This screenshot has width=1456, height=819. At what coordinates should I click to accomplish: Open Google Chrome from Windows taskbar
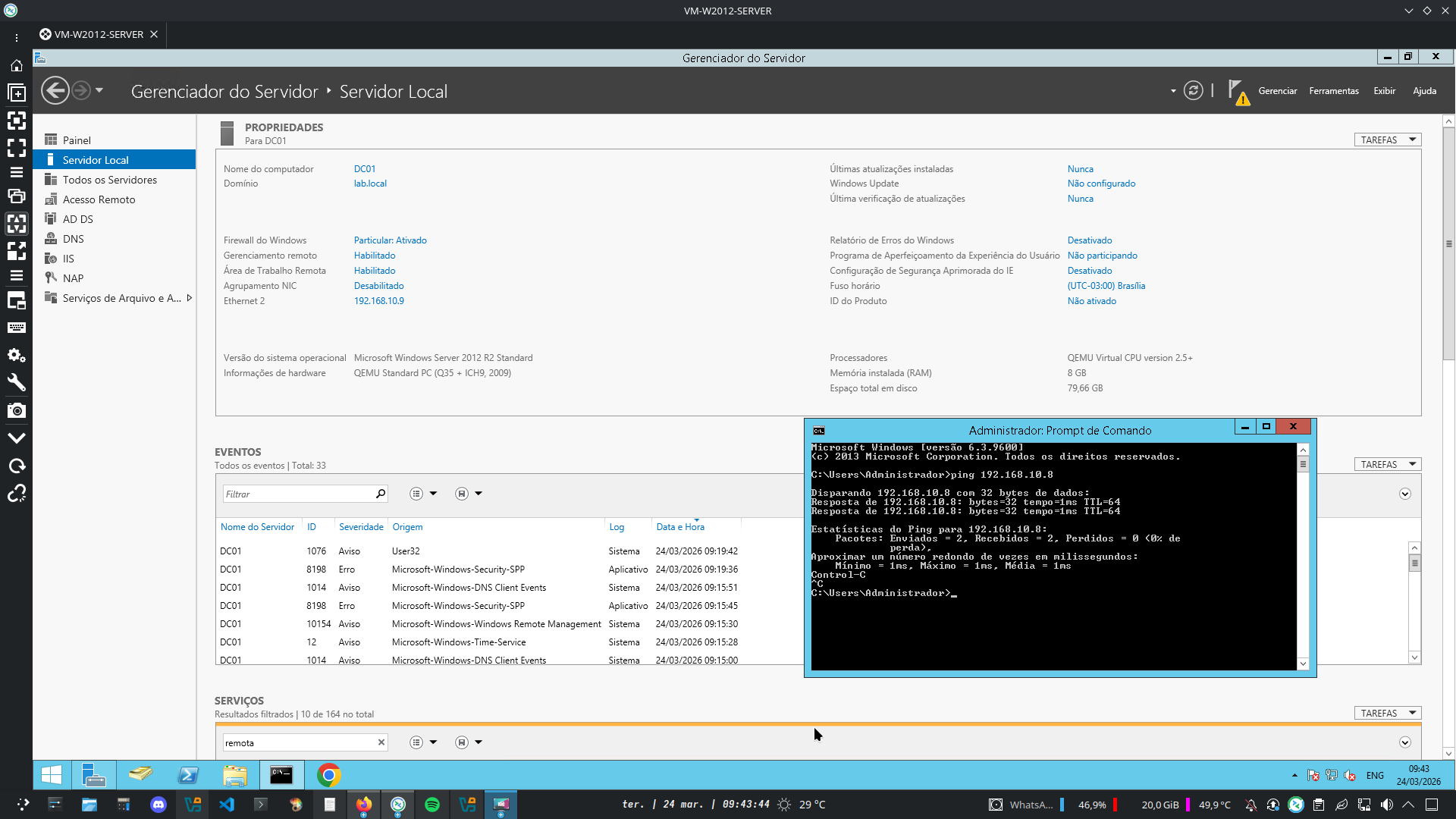tap(328, 775)
